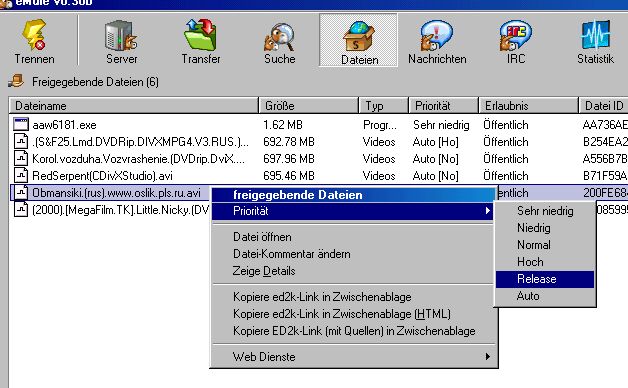Image resolution: width=628 pixels, height=388 pixels.
Task: Click priority cell Auto [Ho]
Action: pos(436,142)
